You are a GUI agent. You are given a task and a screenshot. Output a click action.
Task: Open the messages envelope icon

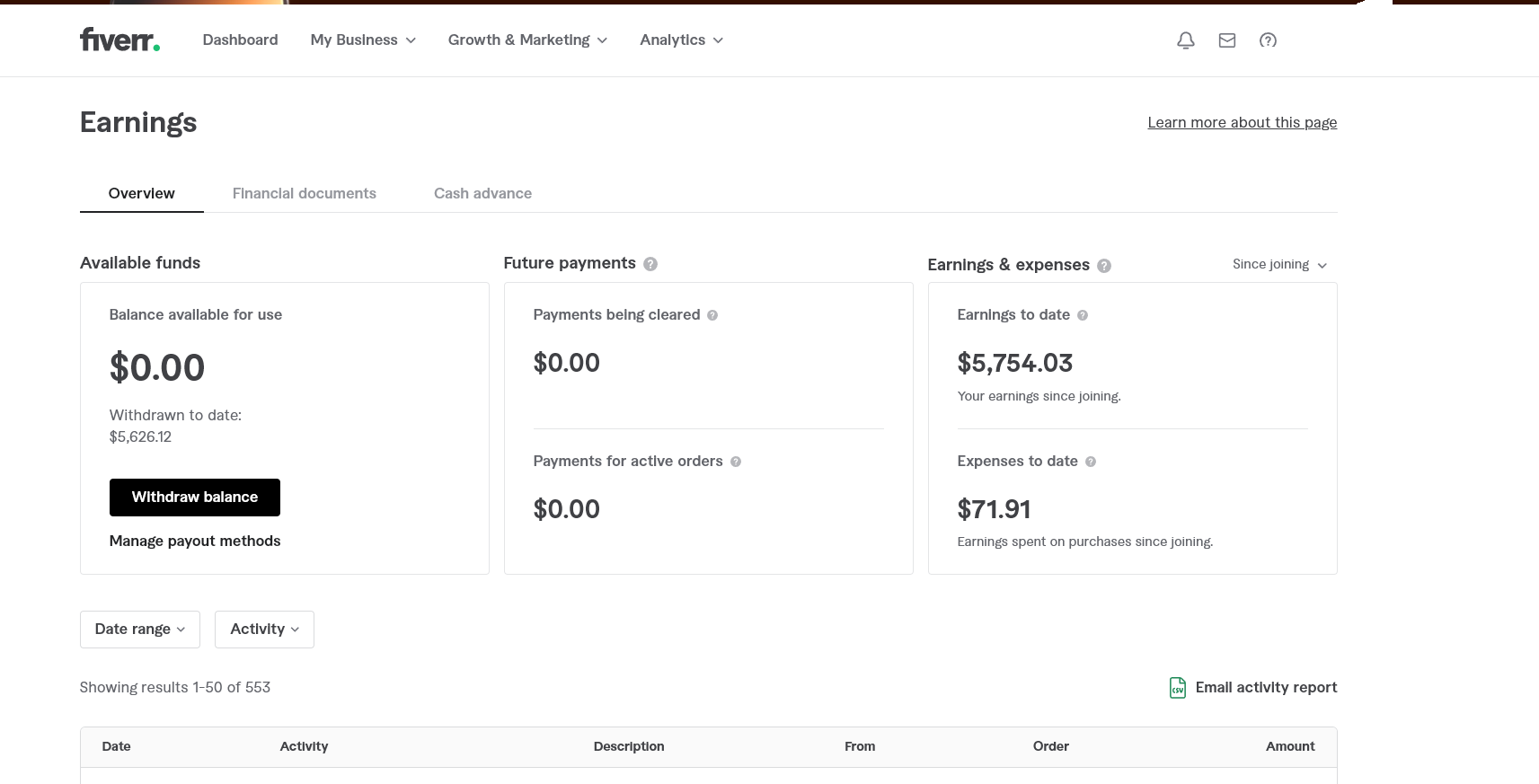pos(1227,40)
